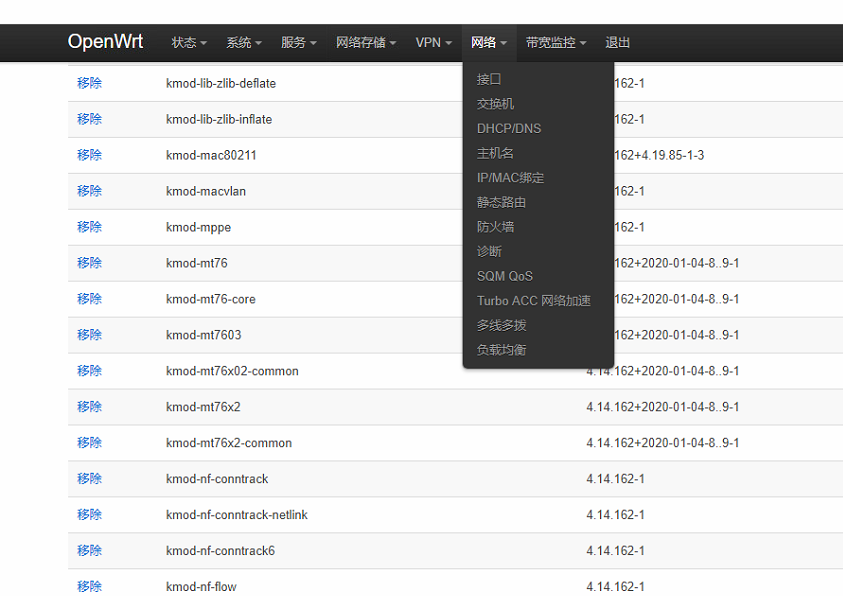Viewport: 843px width, 596px height.
Task: Click package name kmod-lib-zlib-inflate
Action: point(219,119)
